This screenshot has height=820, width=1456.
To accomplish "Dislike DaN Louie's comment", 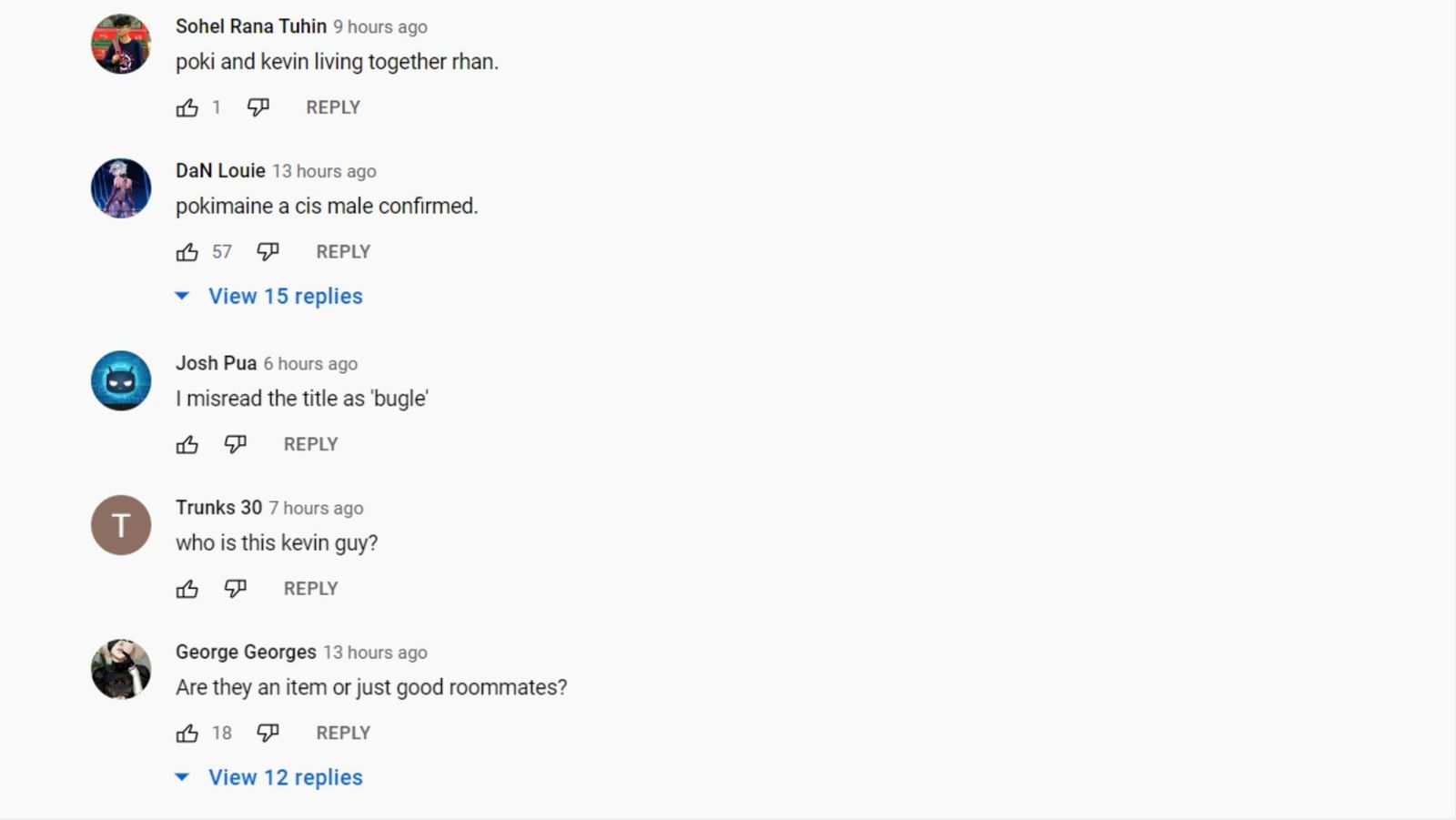I will click(x=268, y=252).
